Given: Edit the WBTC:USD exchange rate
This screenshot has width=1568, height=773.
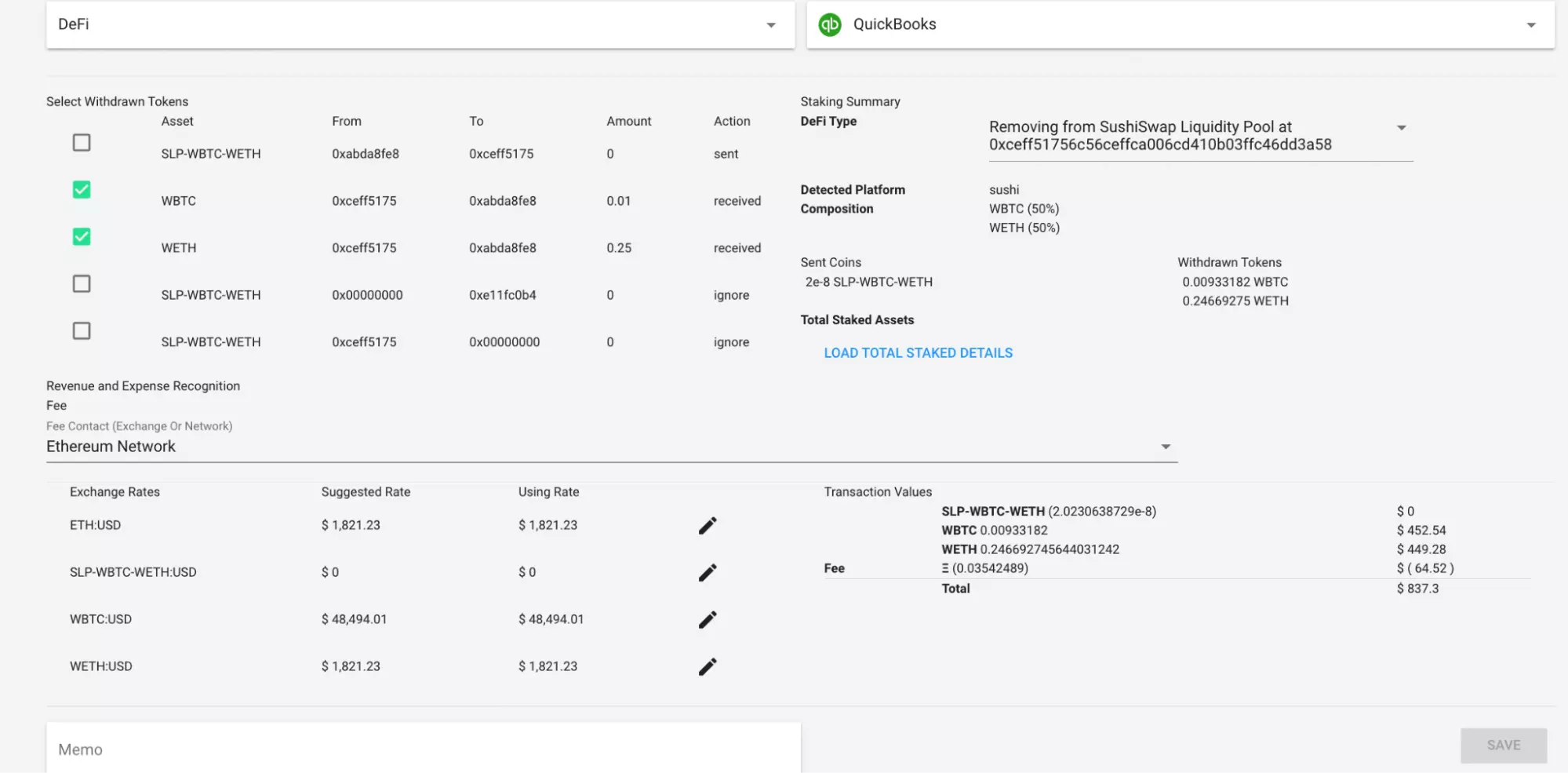Looking at the screenshot, I should pos(707,619).
